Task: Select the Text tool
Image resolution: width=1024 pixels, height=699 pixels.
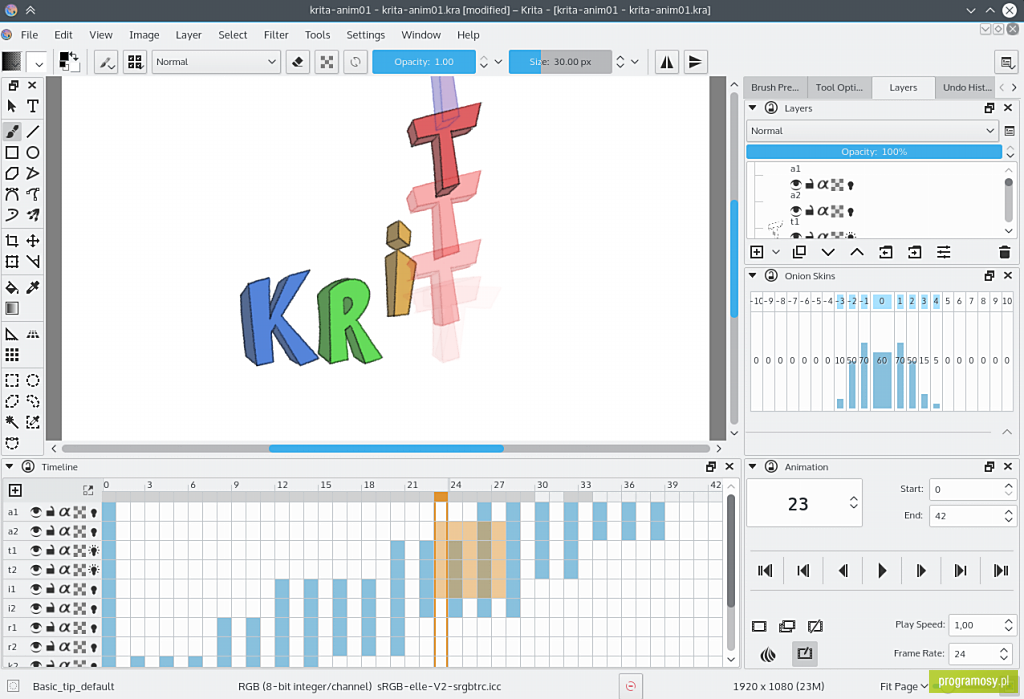Action: click(33, 106)
